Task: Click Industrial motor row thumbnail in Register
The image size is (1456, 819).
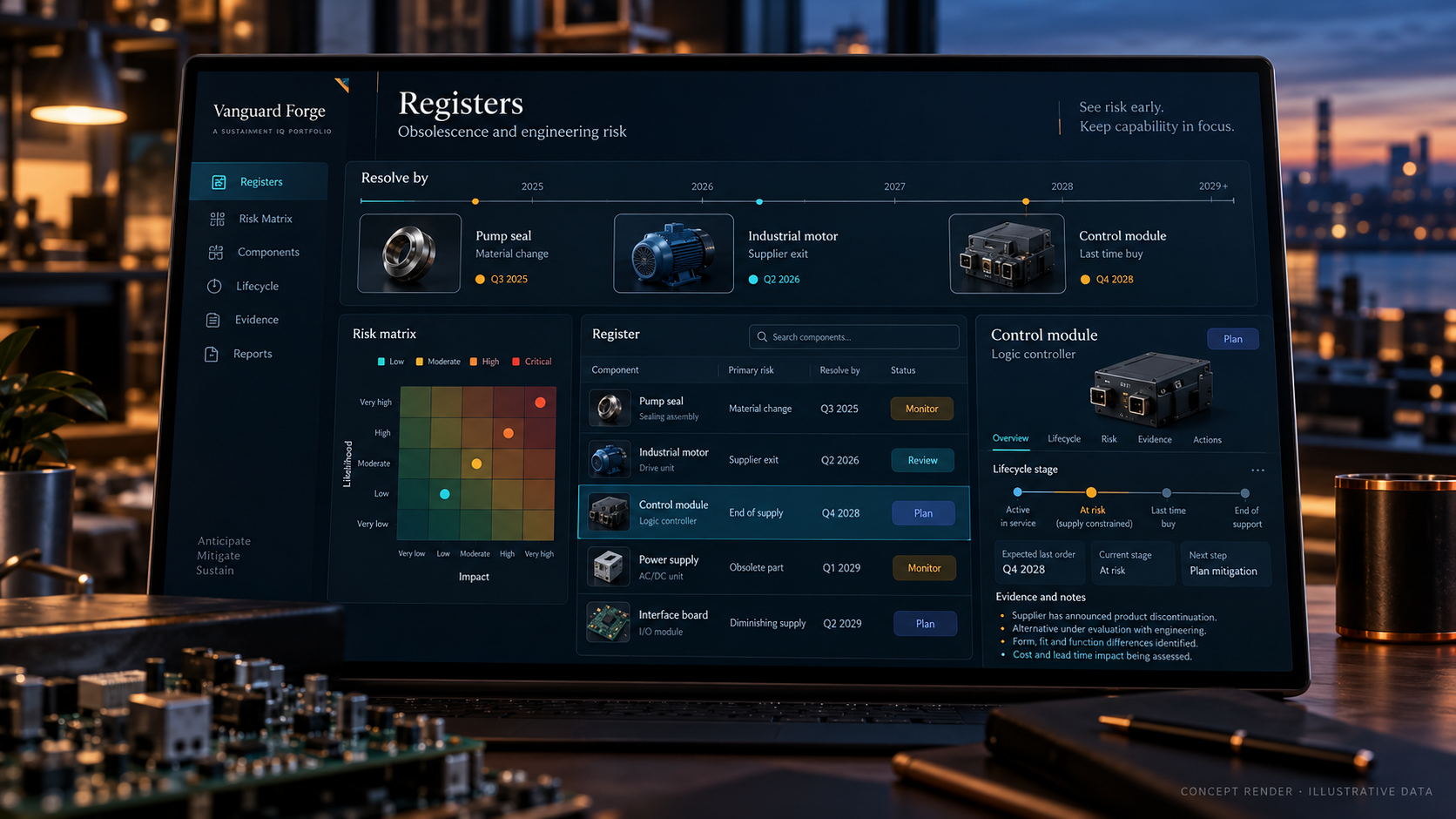Action: click(609, 459)
